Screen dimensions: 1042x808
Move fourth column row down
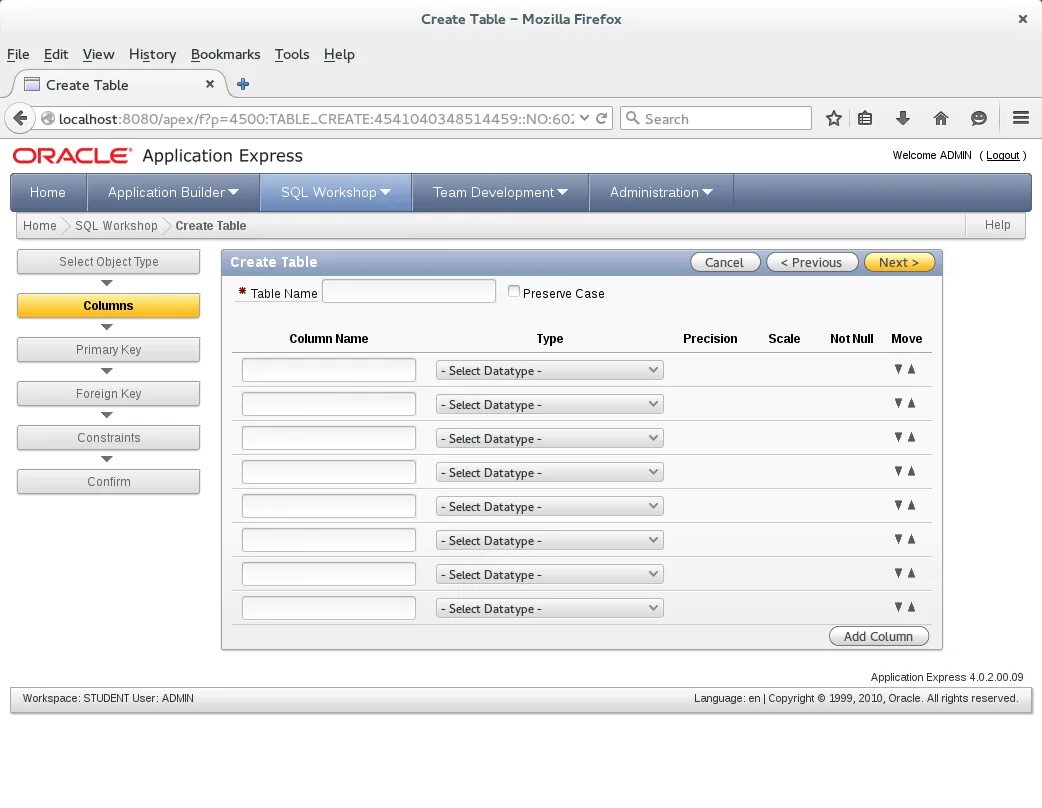[x=898, y=470]
